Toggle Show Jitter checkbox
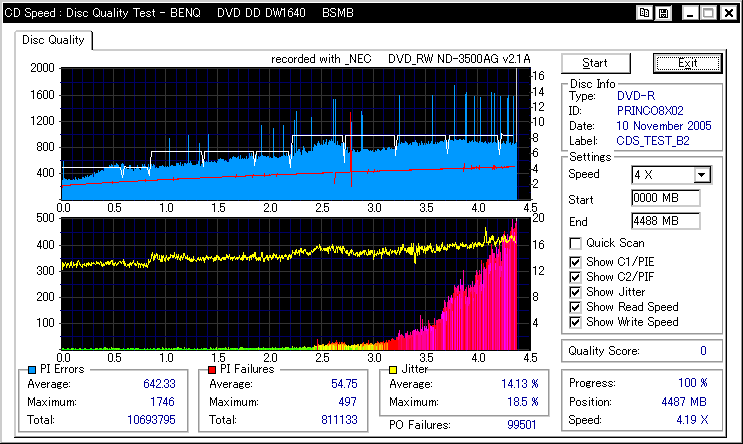Image resolution: width=743 pixels, height=444 pixels. click(x=575, y=292)
